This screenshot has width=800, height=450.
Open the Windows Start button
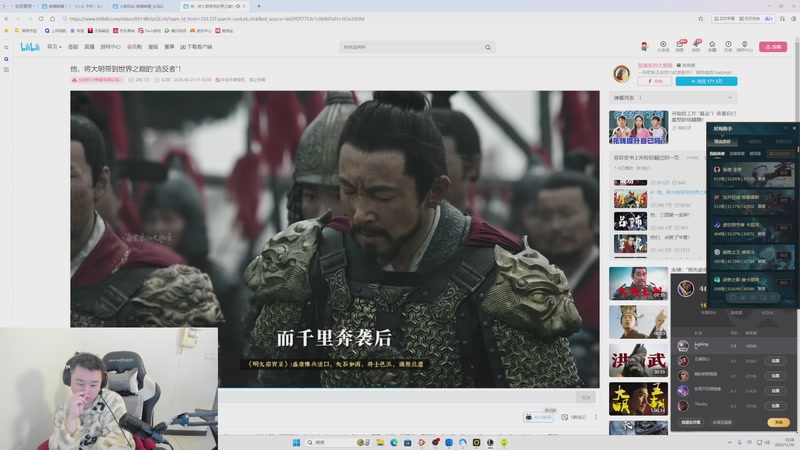(x=296, y=442)
